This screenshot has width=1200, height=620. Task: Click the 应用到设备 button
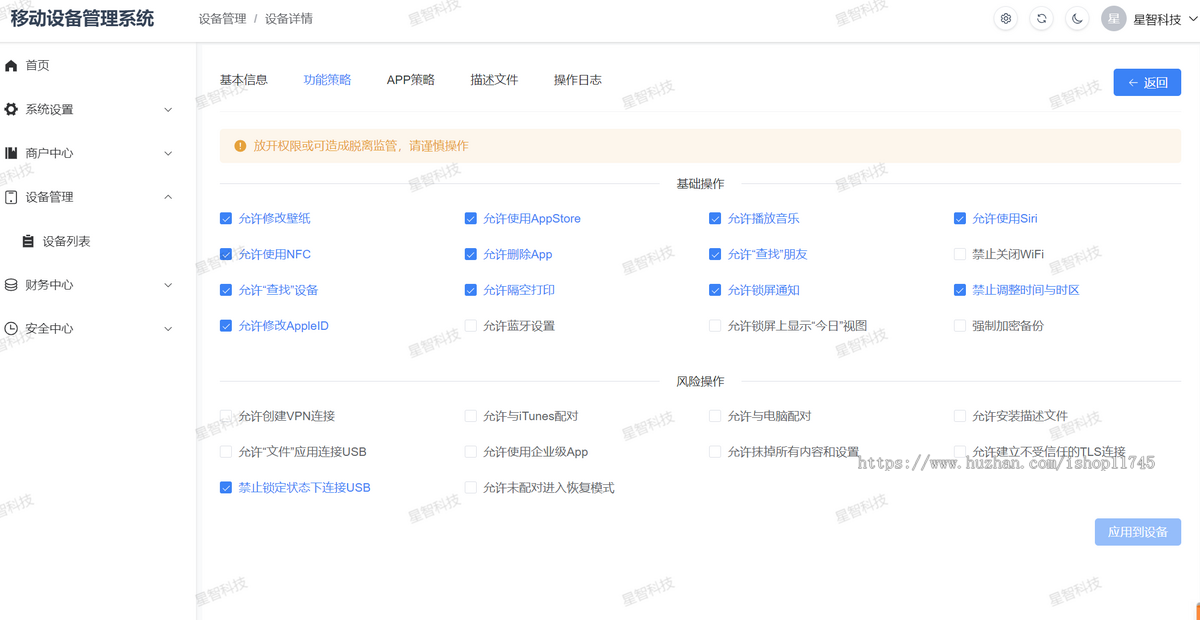[1138, 532]
